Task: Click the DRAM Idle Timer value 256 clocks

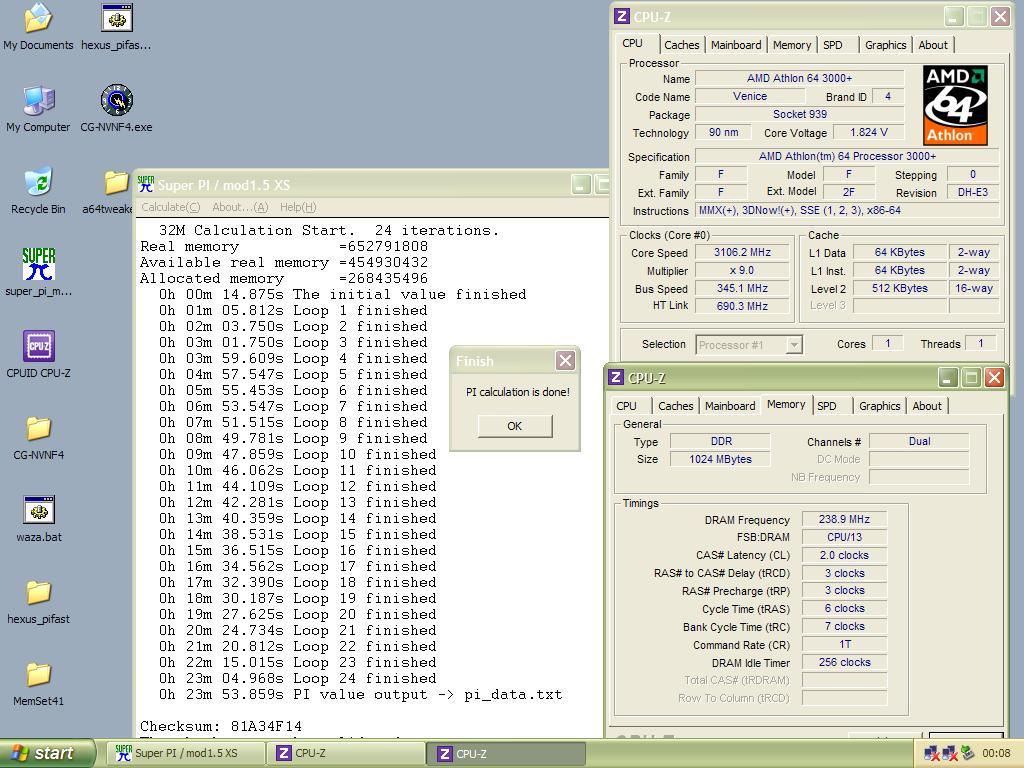Action: 844,662
